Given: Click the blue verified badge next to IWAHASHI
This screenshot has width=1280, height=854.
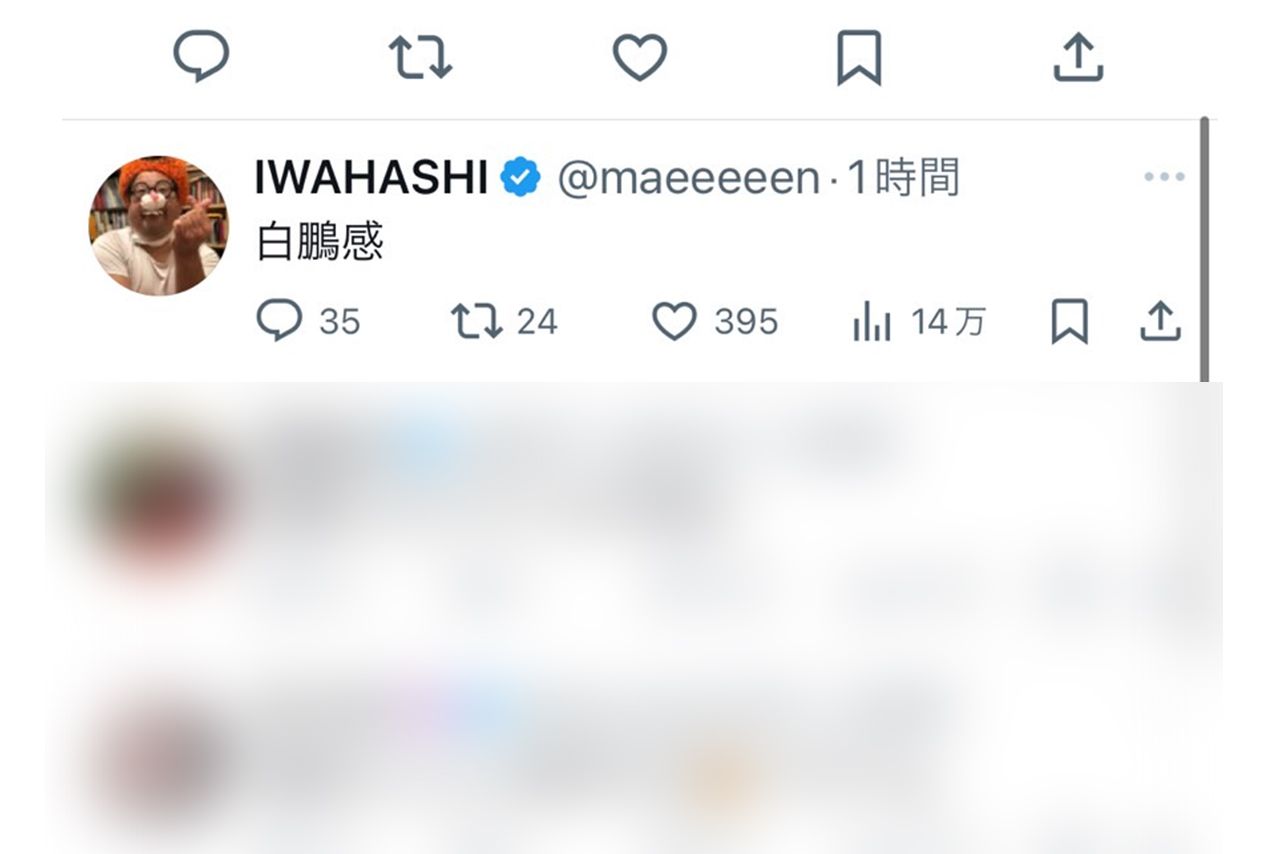Looking at the screenshot, I should tap(521, 179).
